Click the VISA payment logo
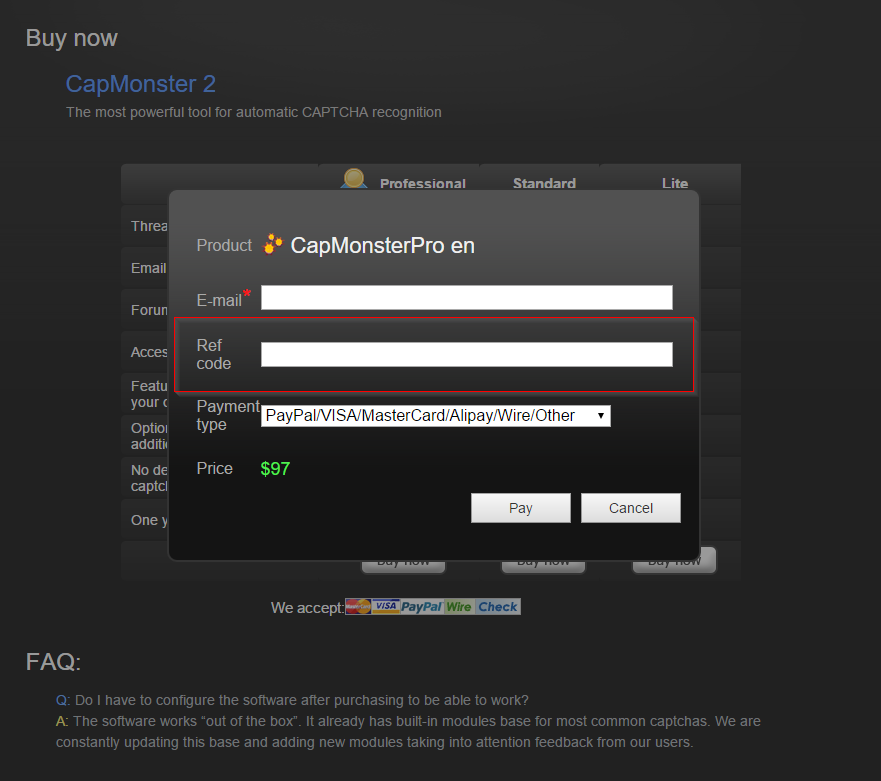881x781 pixels. click(385, 606)
